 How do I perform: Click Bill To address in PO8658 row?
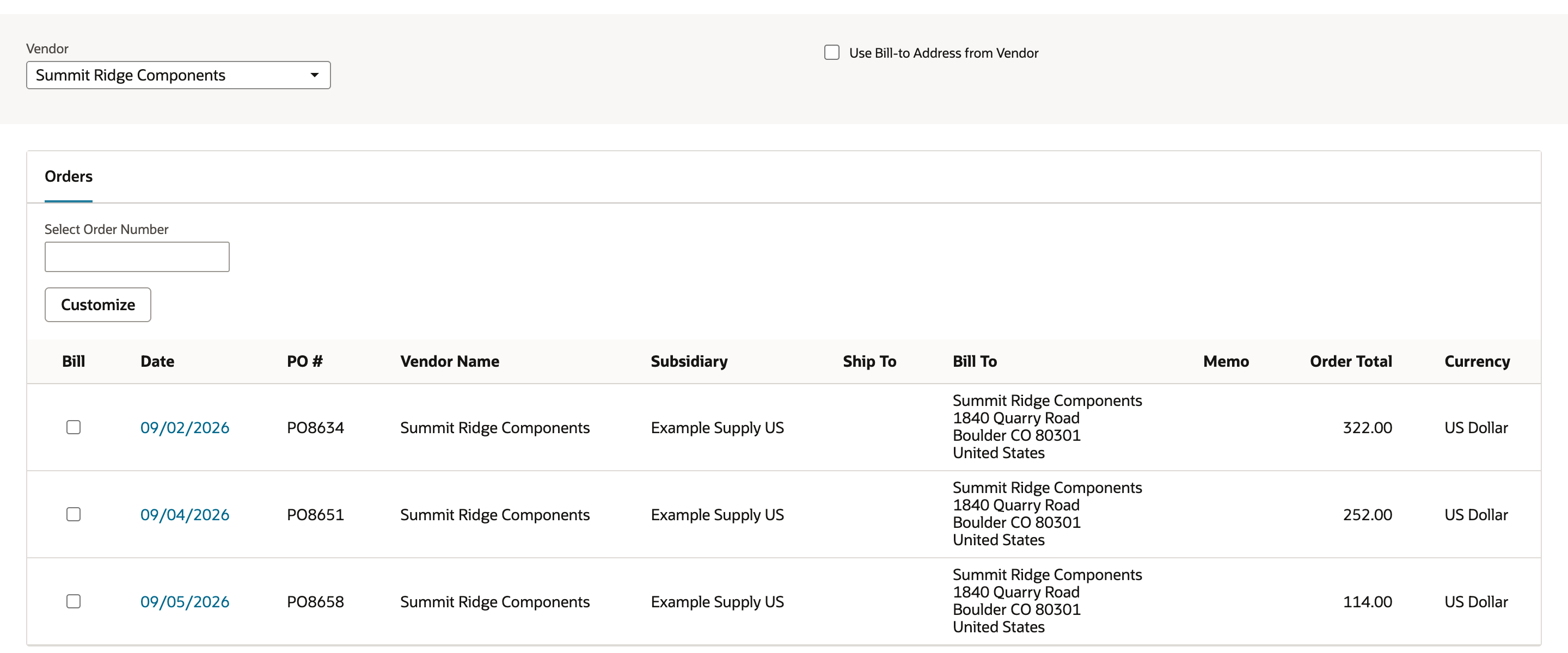pos(1047,601)
